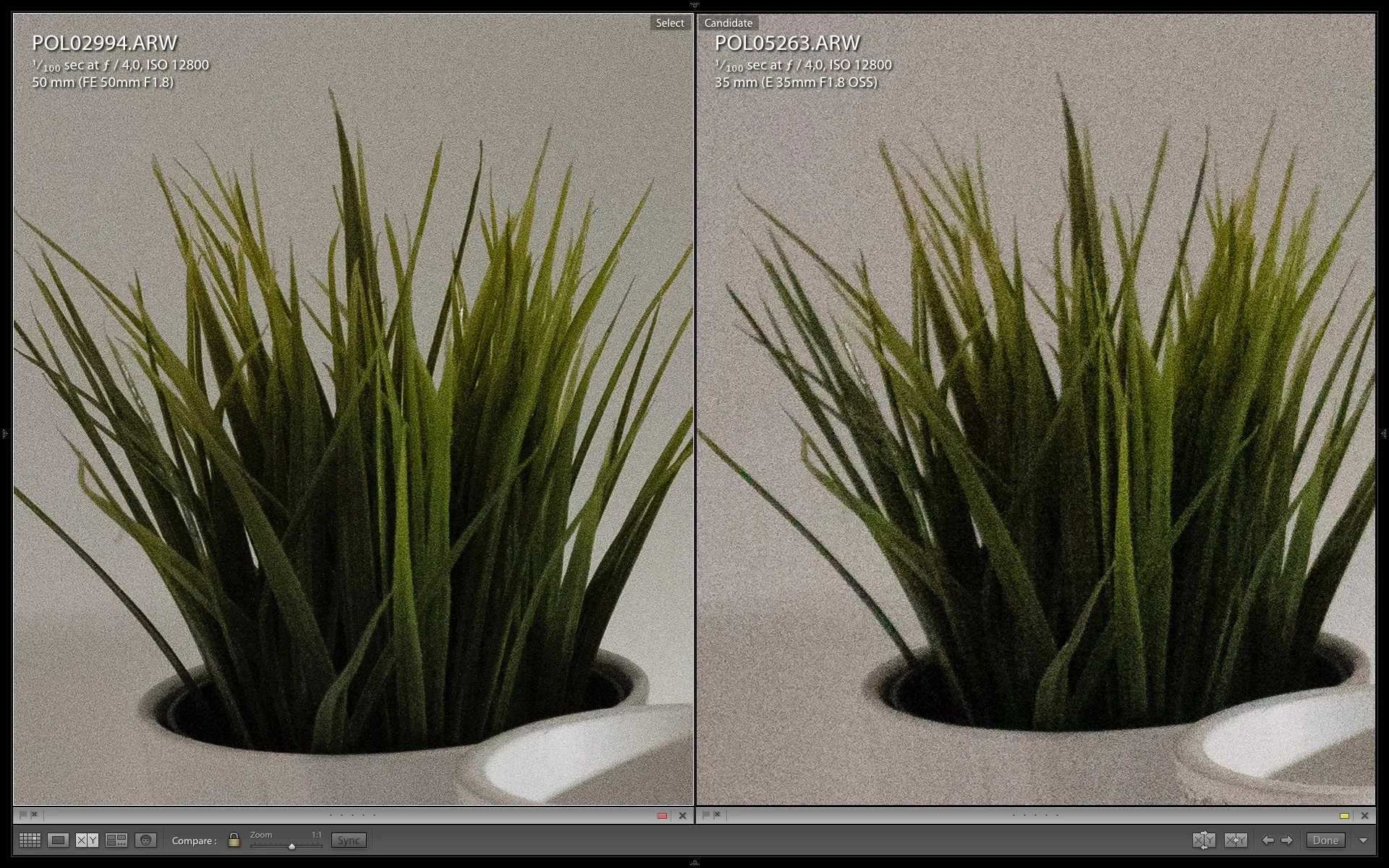Toggle the Compare link focus lock
The image size is (1389, 868).
[x=234, y=840]
